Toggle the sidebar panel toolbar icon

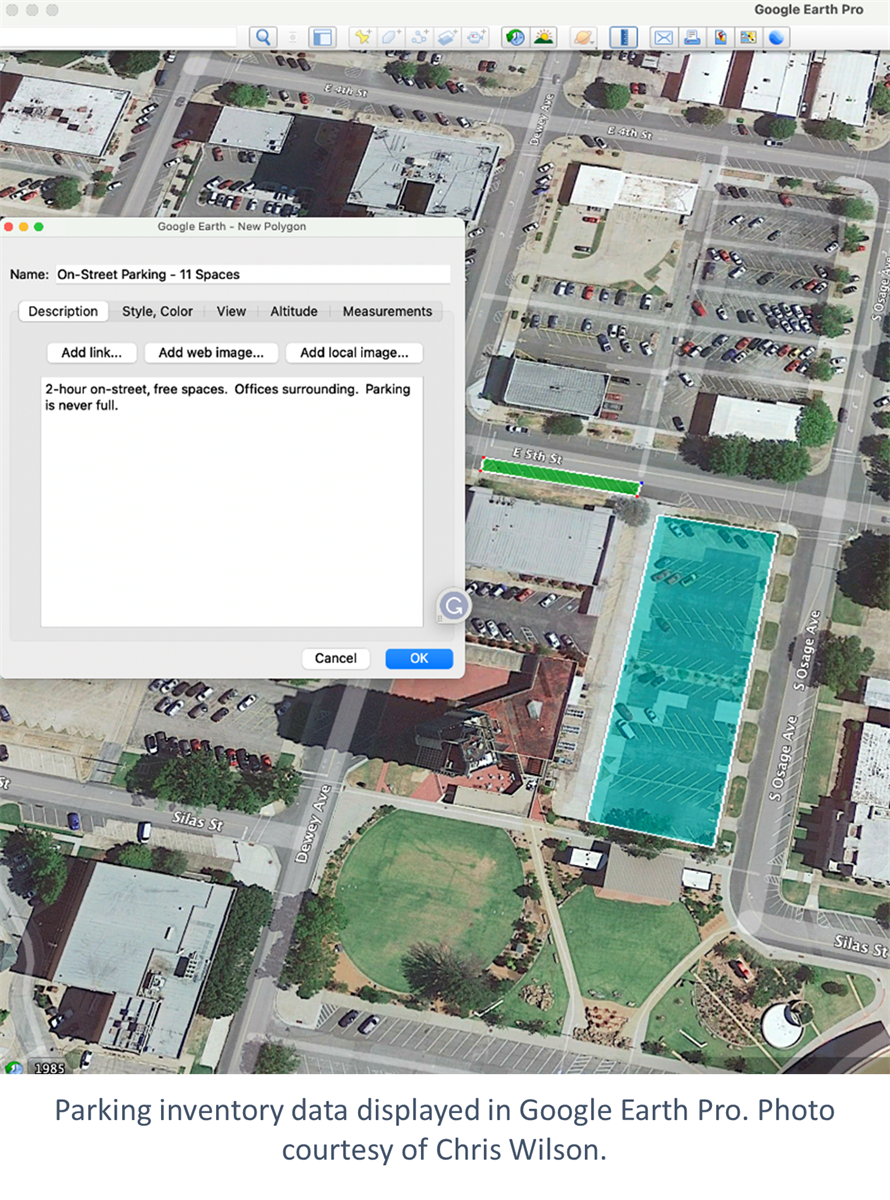tap(322, 37)
